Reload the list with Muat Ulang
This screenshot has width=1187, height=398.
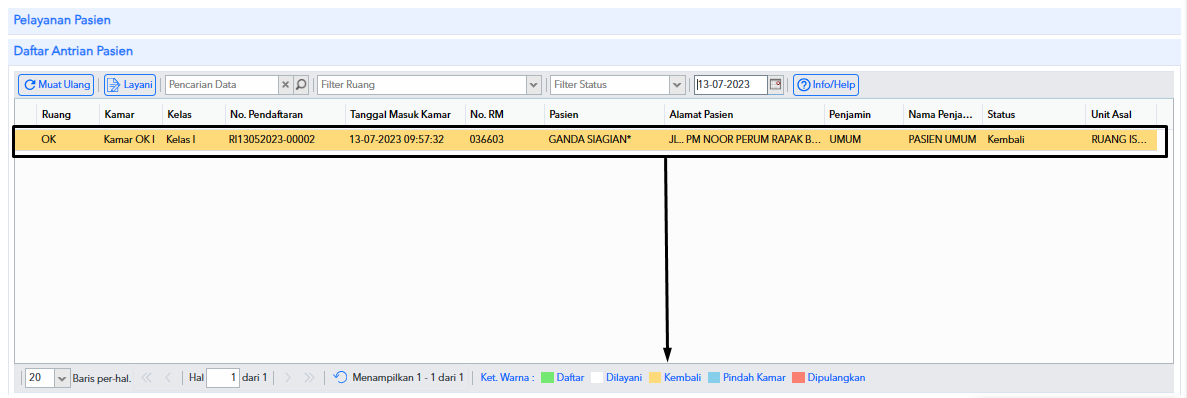pos(56,85)
